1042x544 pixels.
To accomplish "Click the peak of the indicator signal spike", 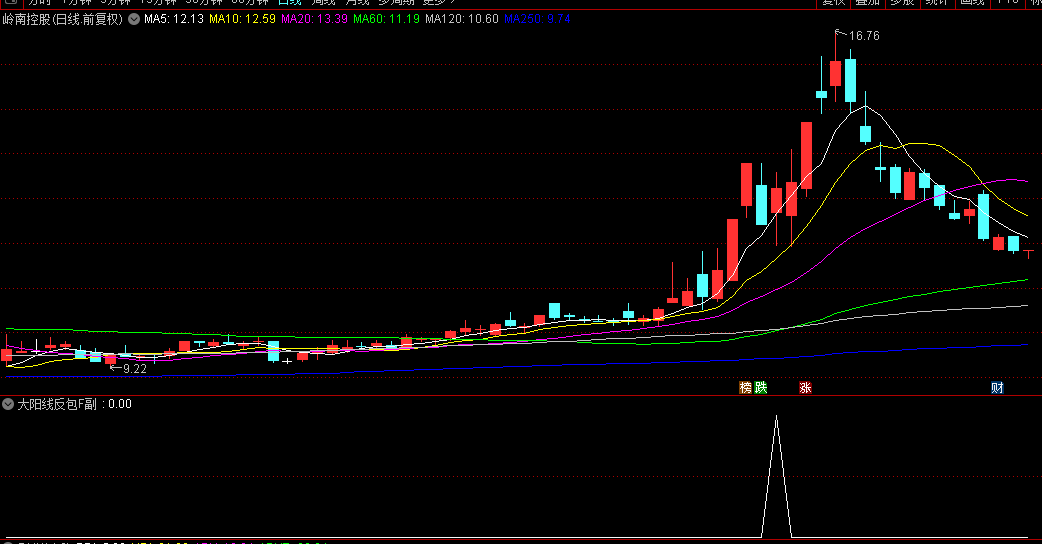I will pyautogui.click(x=776, y=416).
